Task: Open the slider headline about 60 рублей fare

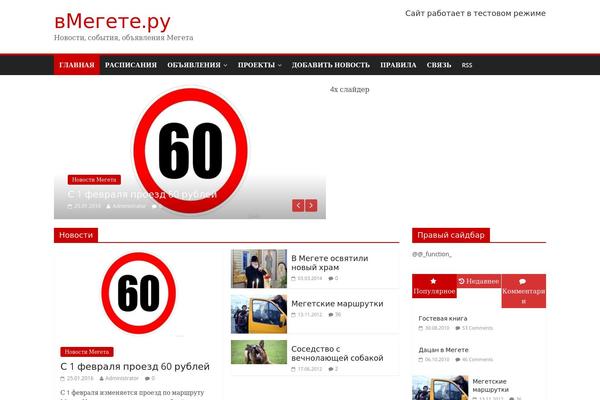Action: (142, 194)
